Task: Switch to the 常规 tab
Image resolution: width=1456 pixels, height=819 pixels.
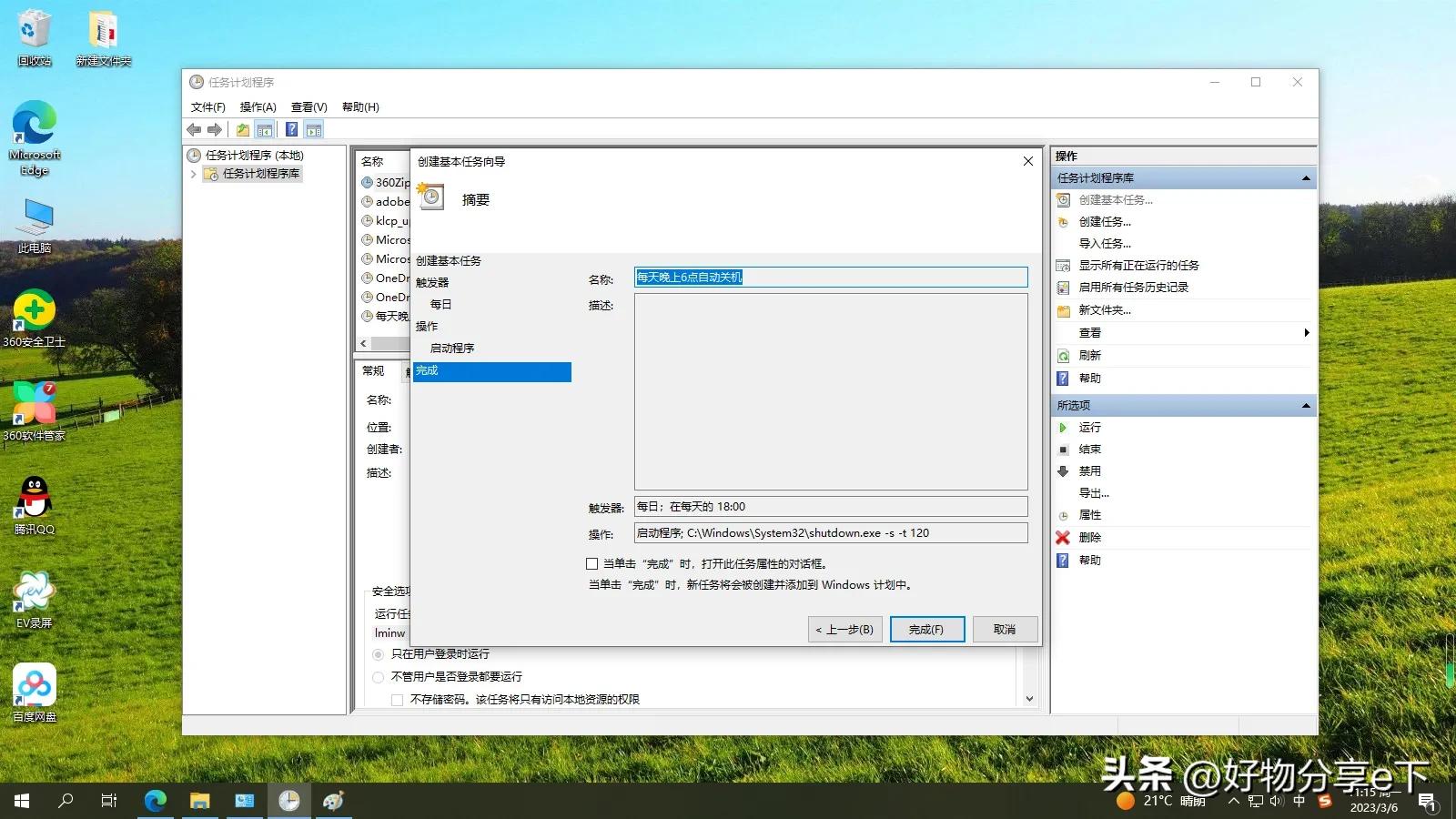Action: click(x=374, y=370)
